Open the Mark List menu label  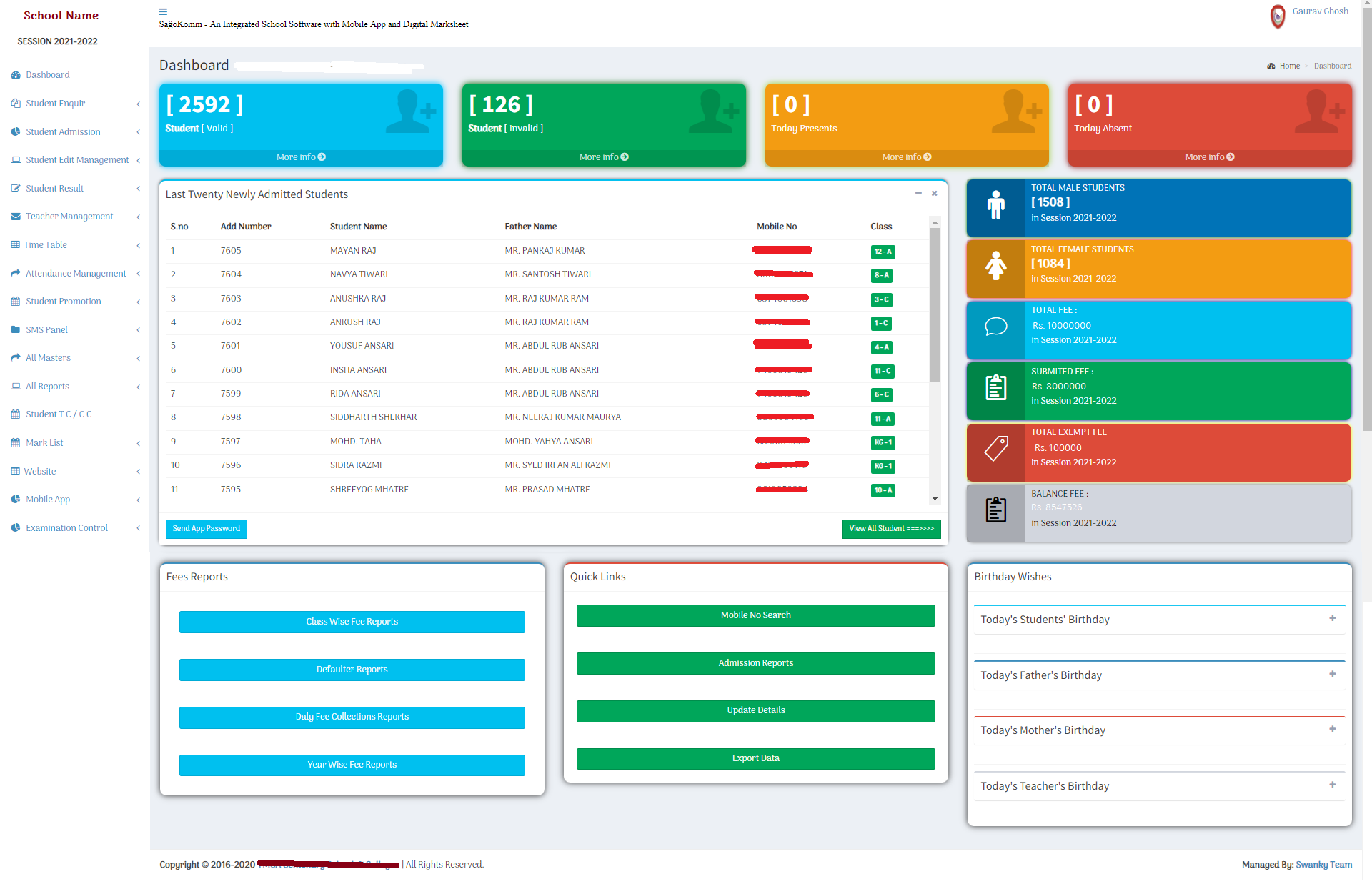click(x=44, y=443)
